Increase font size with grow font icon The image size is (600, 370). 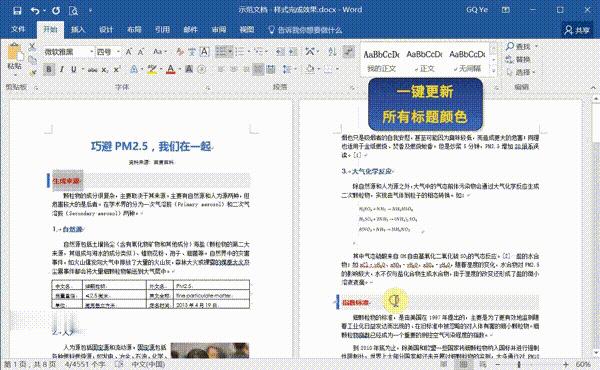(129, 52)
